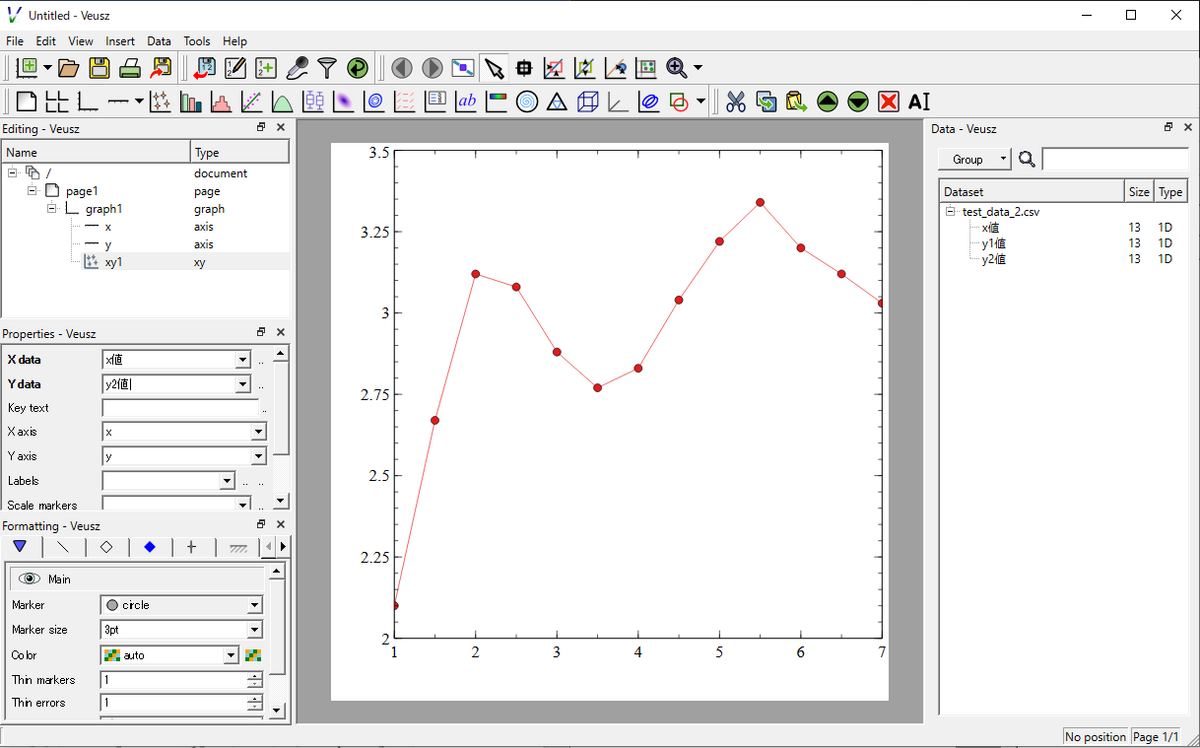The width and height of the screenshot is (1200, 748).
Task: Click the import data icon
Action: click(204, 68)
